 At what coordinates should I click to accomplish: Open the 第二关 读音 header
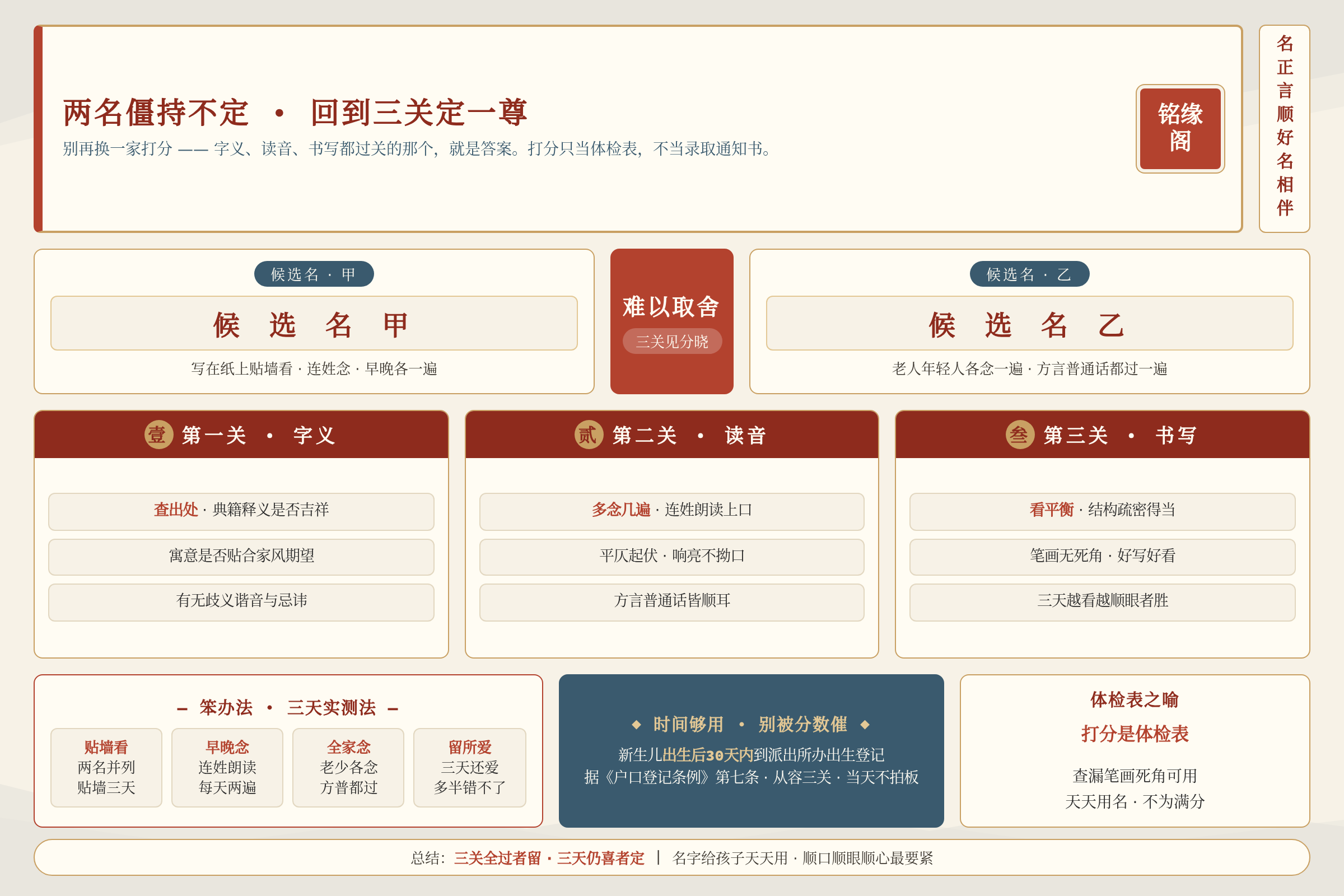[671, 435]
